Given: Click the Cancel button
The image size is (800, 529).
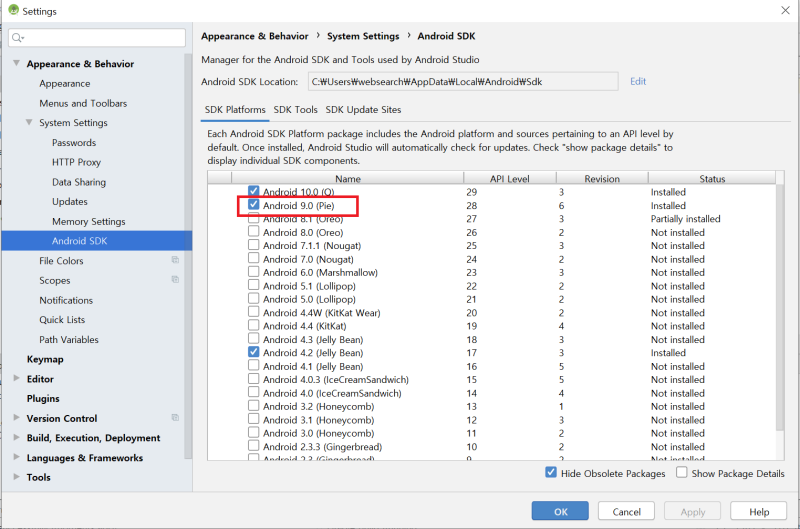Looking at the screenshot, I should pos(627,511).
